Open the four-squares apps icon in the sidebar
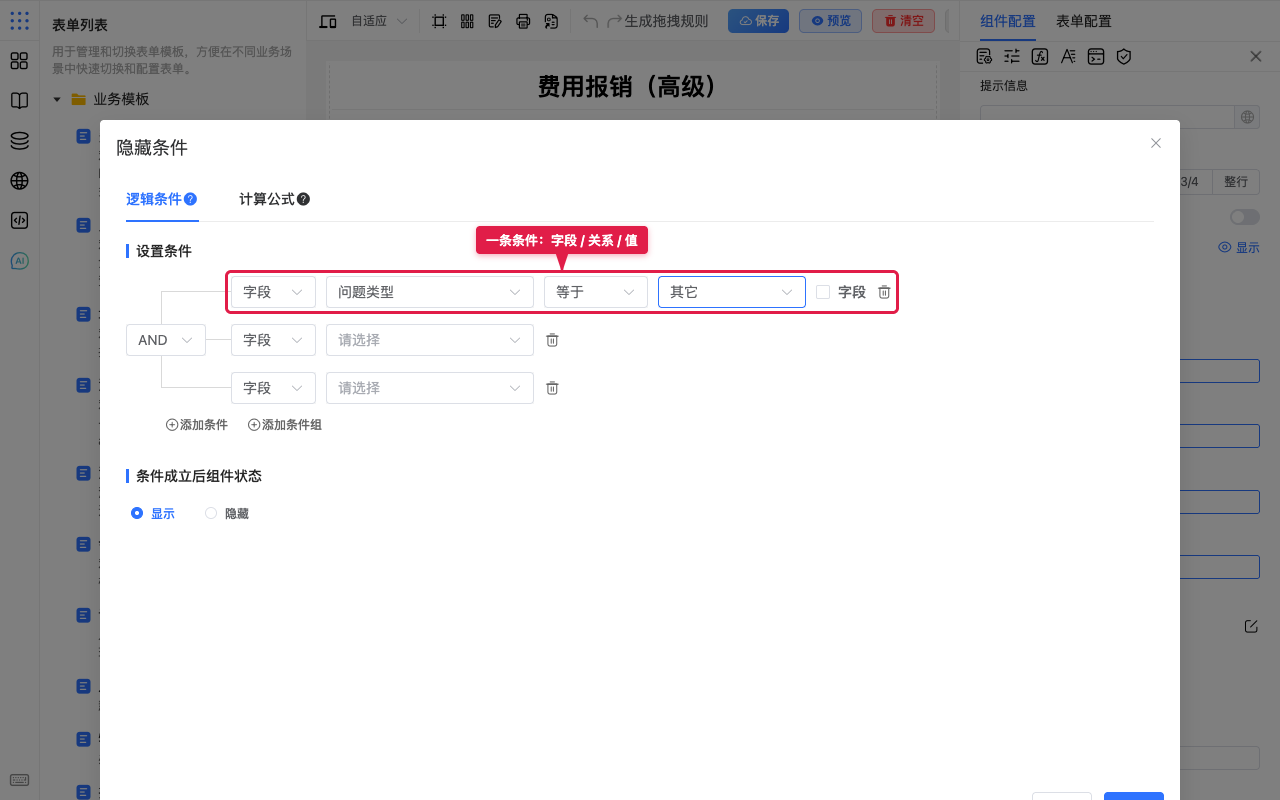The width and height of the screenshot is (1280, 800). point(19,61)
